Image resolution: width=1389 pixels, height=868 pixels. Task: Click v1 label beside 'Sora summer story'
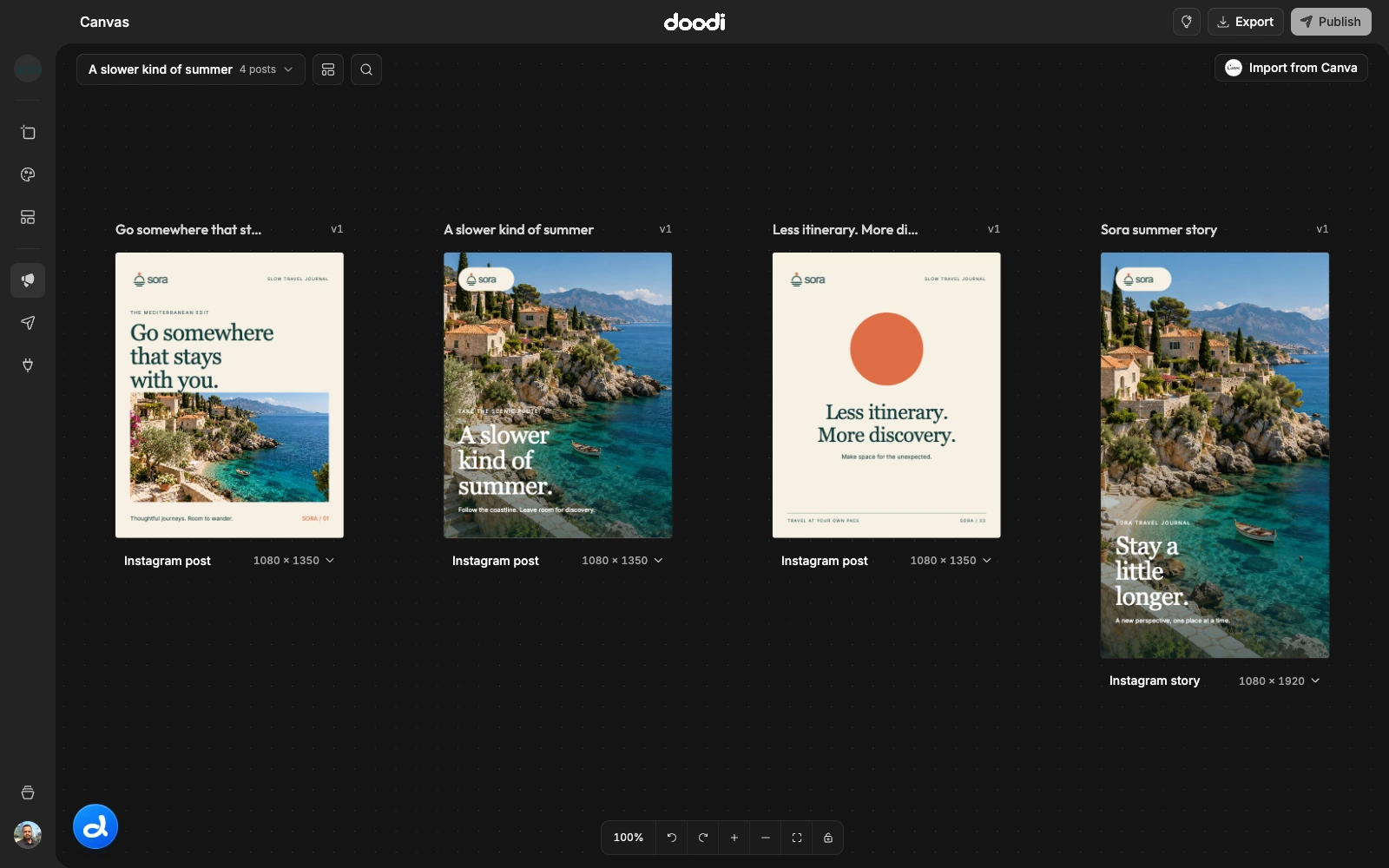click(x=1322, y=229)
